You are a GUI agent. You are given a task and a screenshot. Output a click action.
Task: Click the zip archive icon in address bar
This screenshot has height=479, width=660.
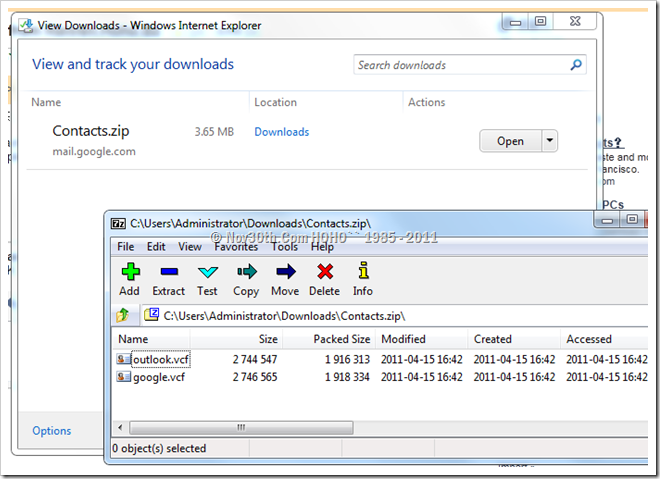tap(152, 314)
